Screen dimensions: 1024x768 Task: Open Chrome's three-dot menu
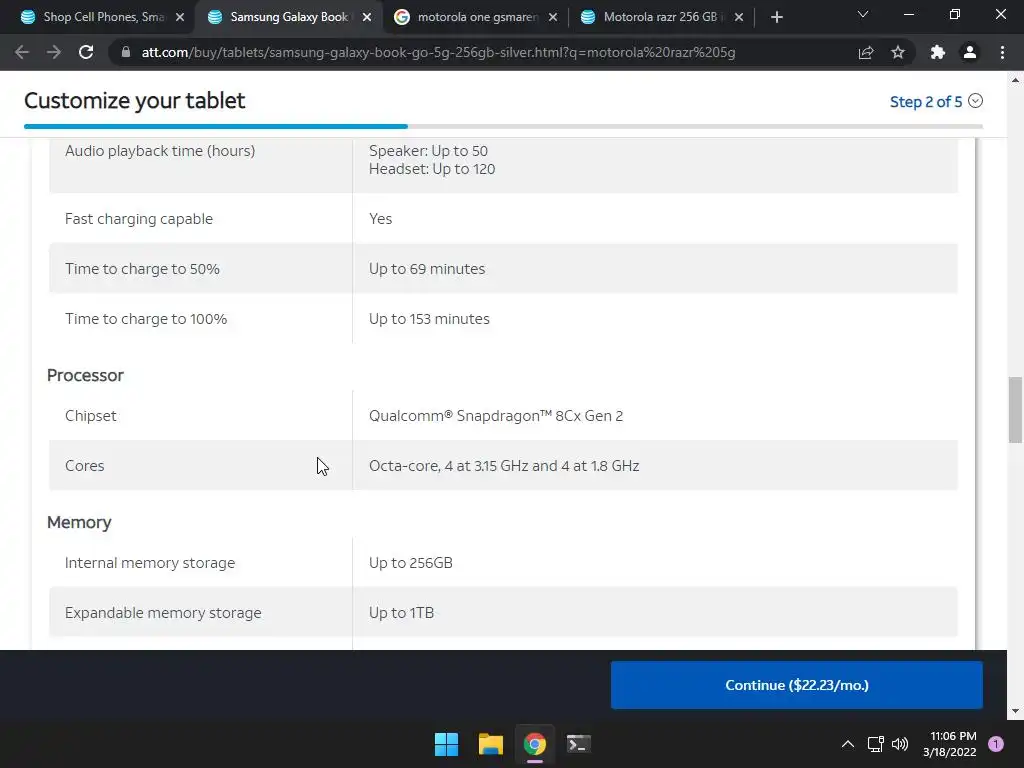coord(1002,52)
